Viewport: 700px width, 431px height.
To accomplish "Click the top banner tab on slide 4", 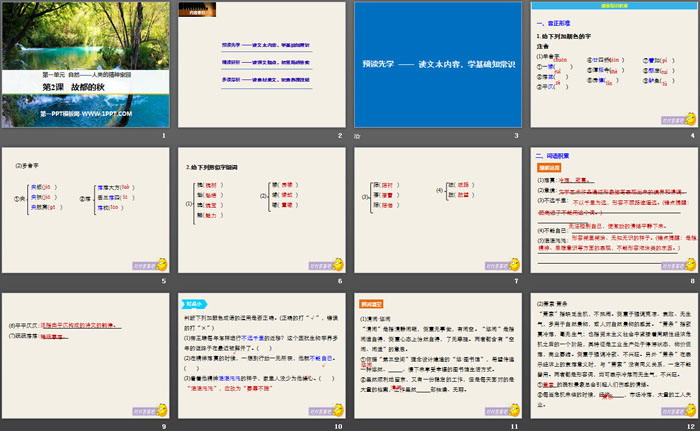I will point(612,4).
